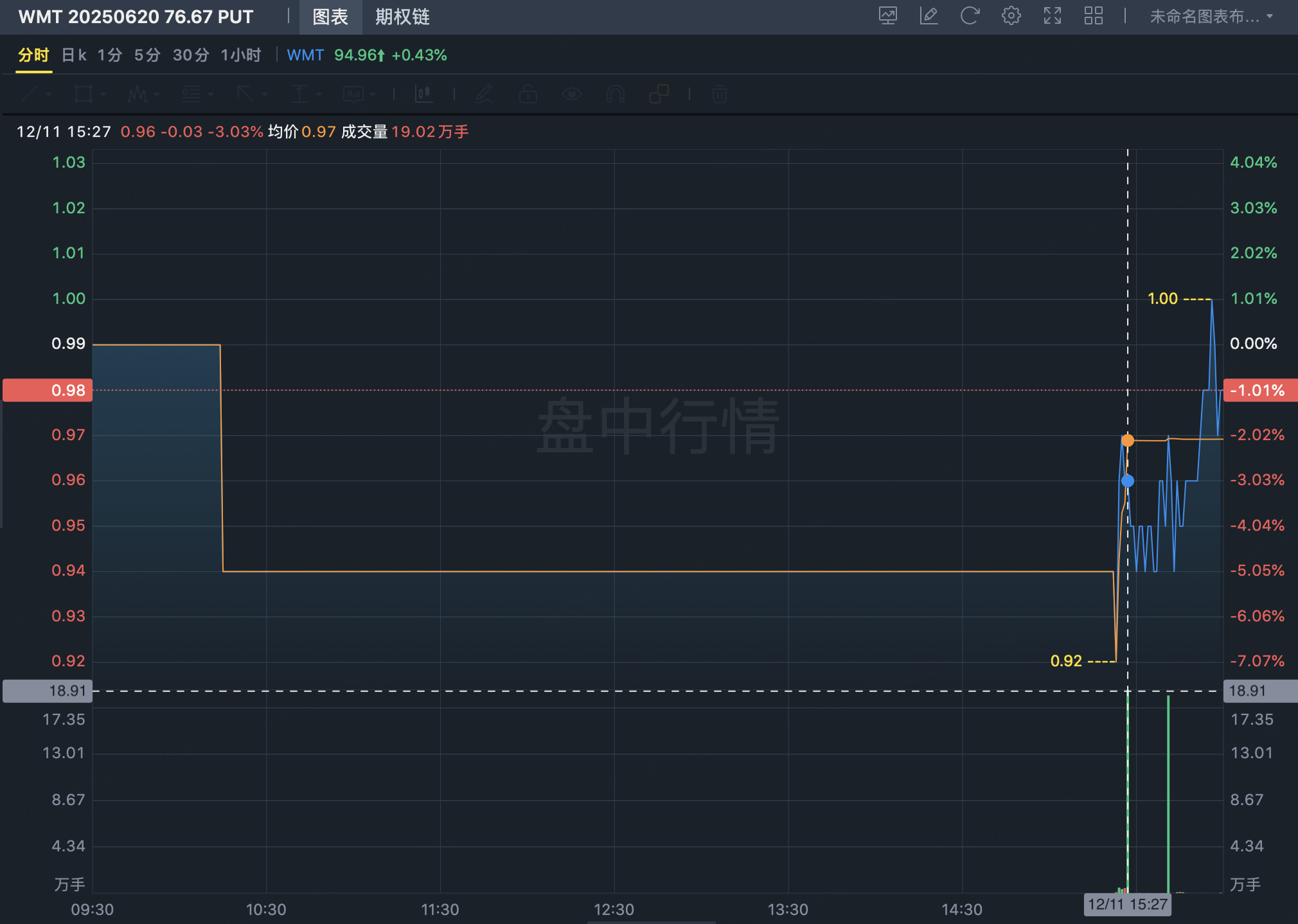The height and width of the screenshot is (924, 1298).
Task: Select the 日k timeframe tab
Action: 74,55
